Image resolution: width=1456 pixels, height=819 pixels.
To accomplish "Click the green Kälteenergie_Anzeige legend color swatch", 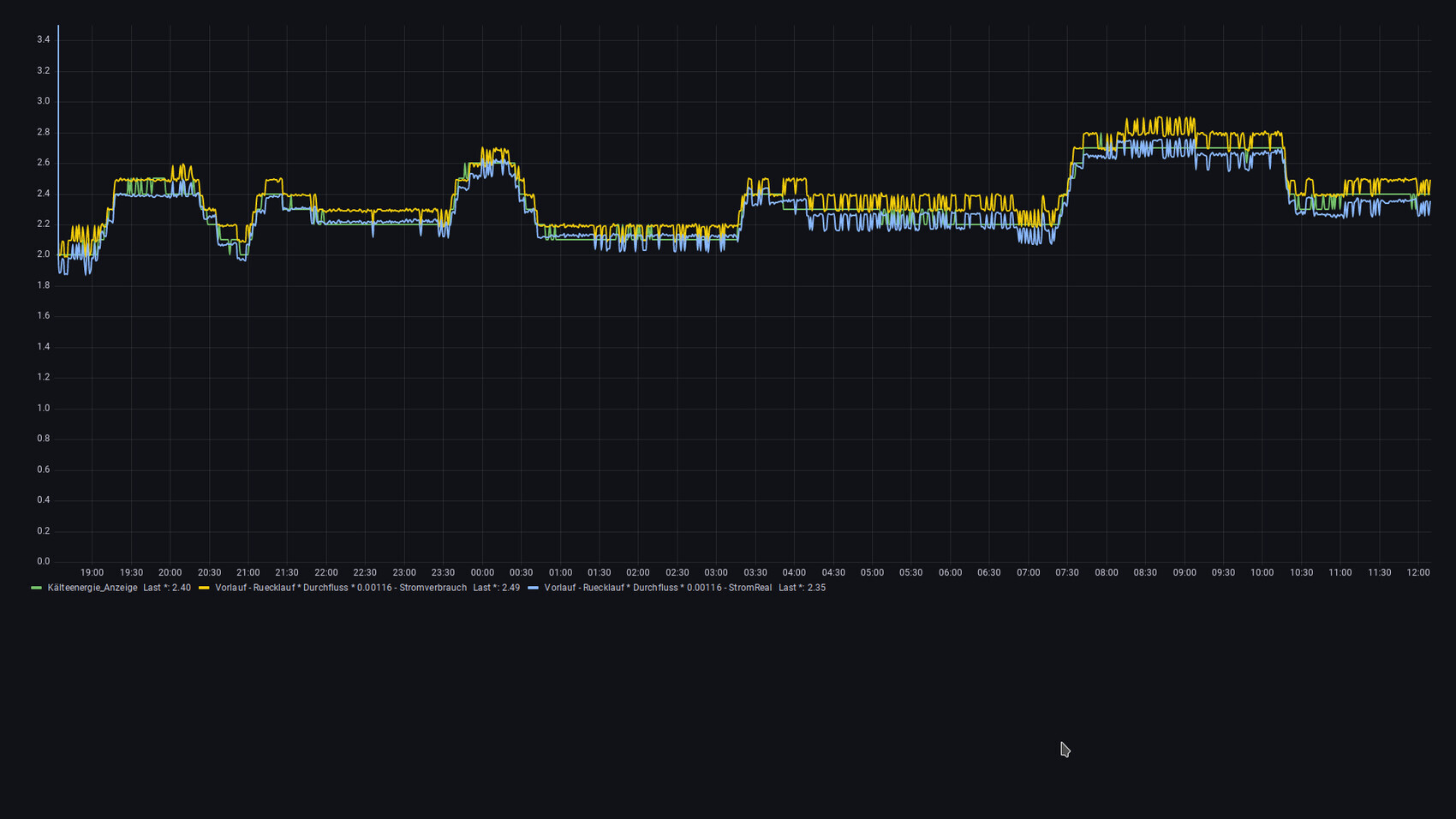I will click(x=36, y=588).
